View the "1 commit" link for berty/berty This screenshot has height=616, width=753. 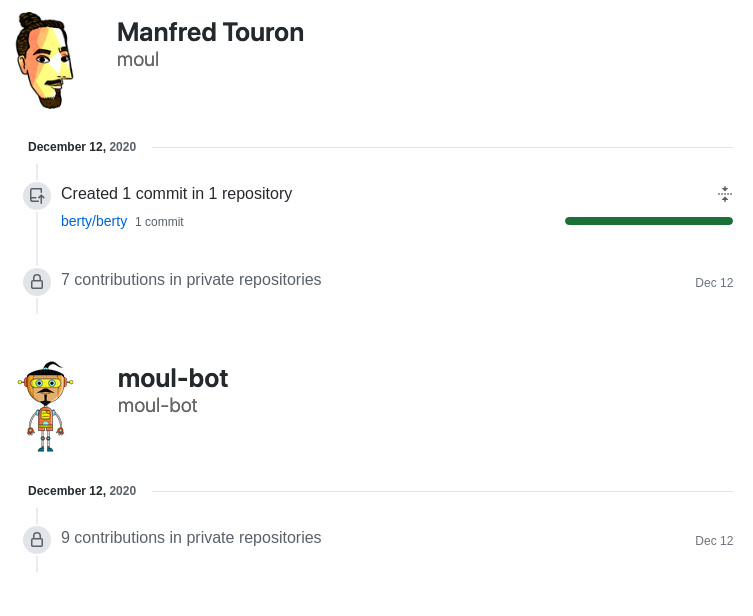tap(159, 222)
